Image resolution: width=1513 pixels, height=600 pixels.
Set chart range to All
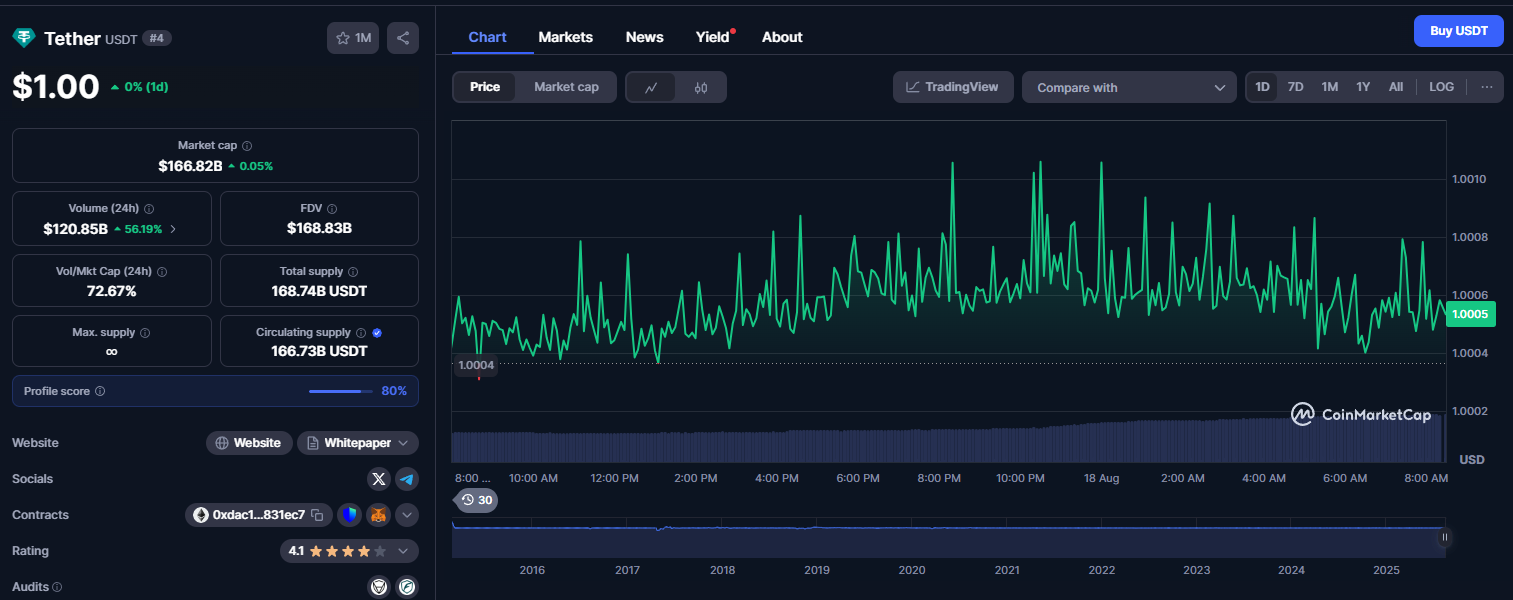1396,87
